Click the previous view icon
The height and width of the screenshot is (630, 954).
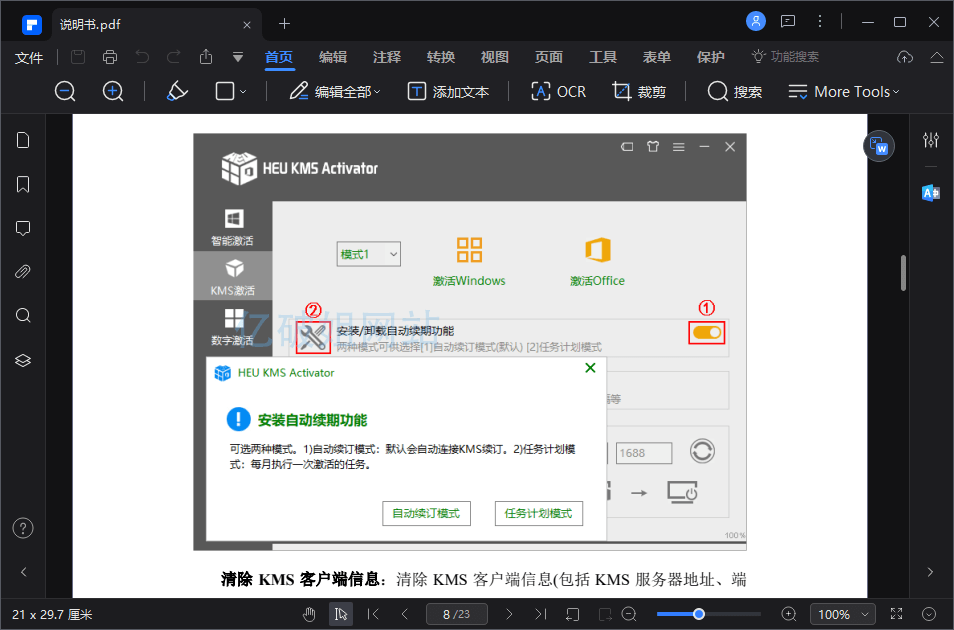click(x=573, y=615)
